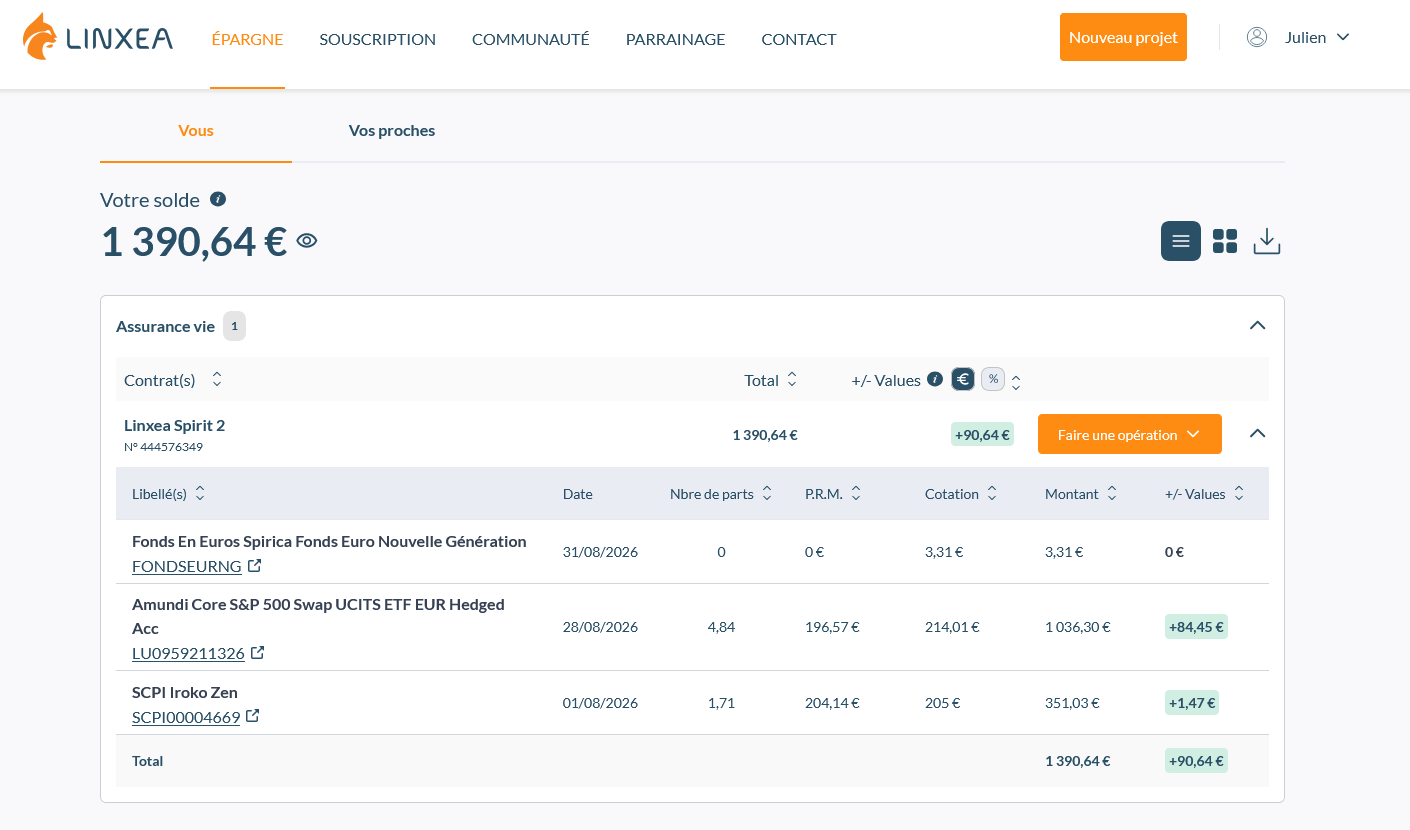Switch to list view layout
This screenshot has width=1410, height=830.
click(x=1181, y=241)
